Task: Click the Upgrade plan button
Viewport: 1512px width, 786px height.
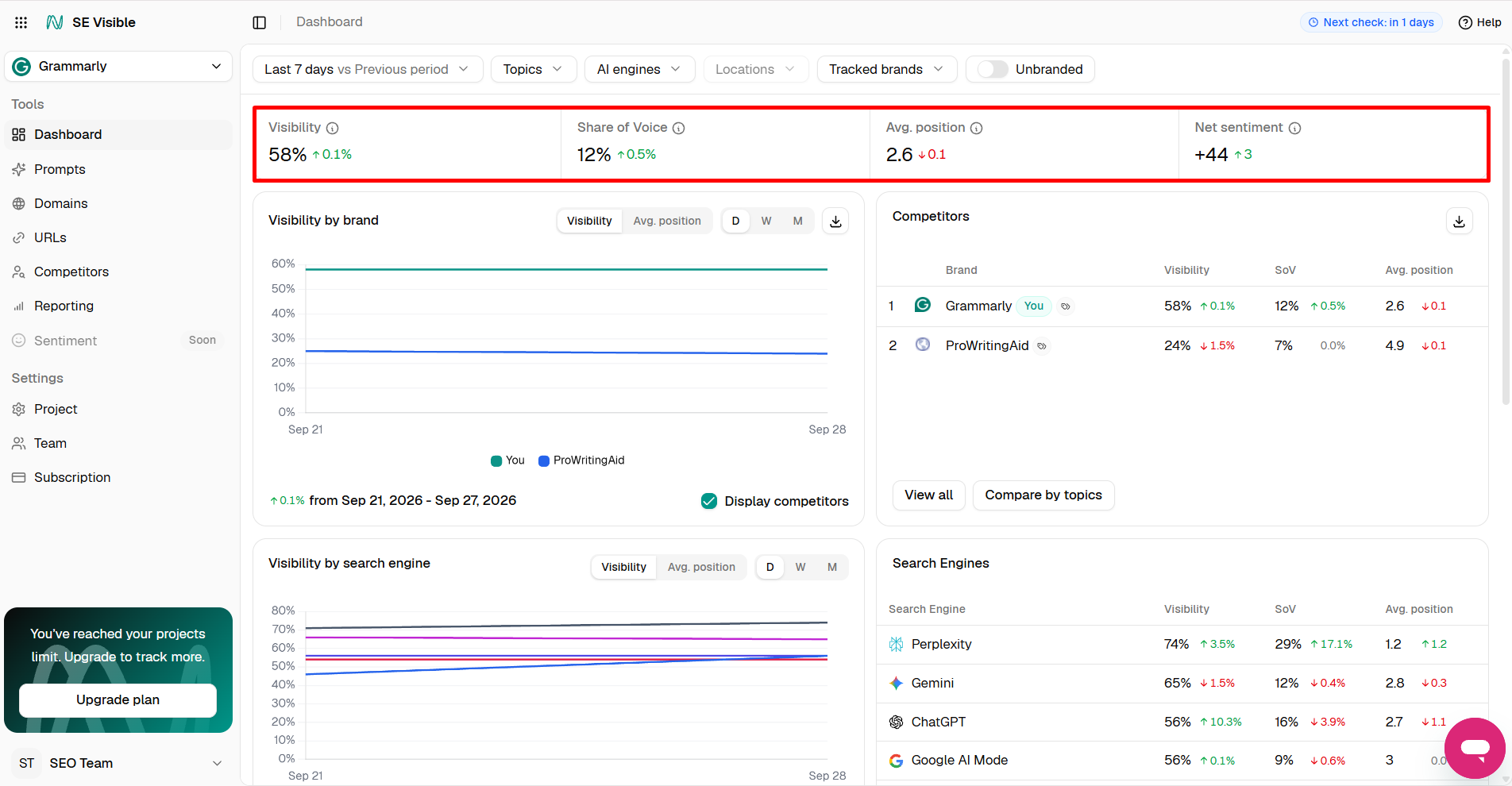Action: (118, 700)
